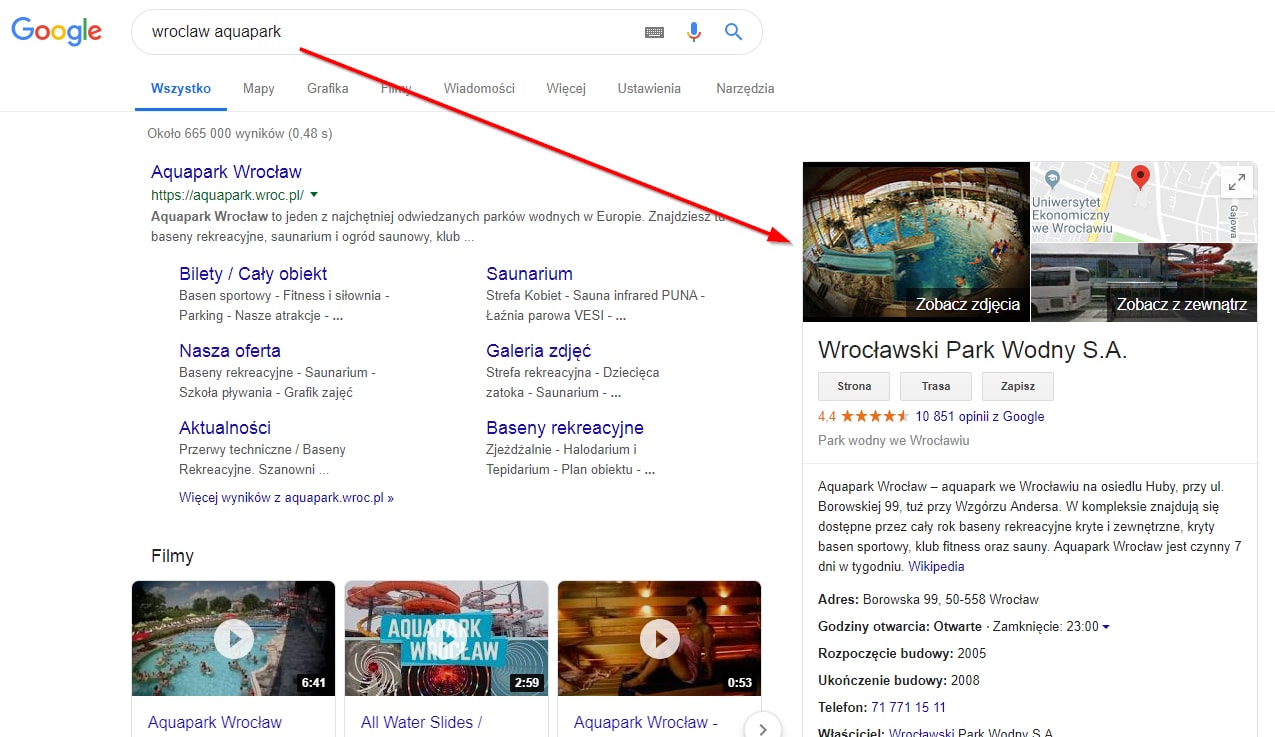1275x737 pixels.
Task: Click 'Rozpoczęcie budowy: 2005' row
Action: pyautogui.click(x=902, y=654)
